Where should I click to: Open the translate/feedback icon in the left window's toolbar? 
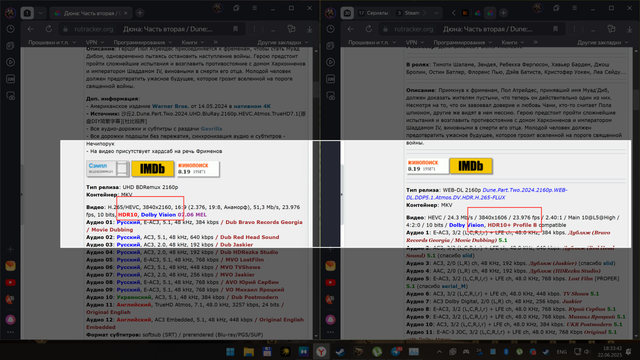pos(291,29)
